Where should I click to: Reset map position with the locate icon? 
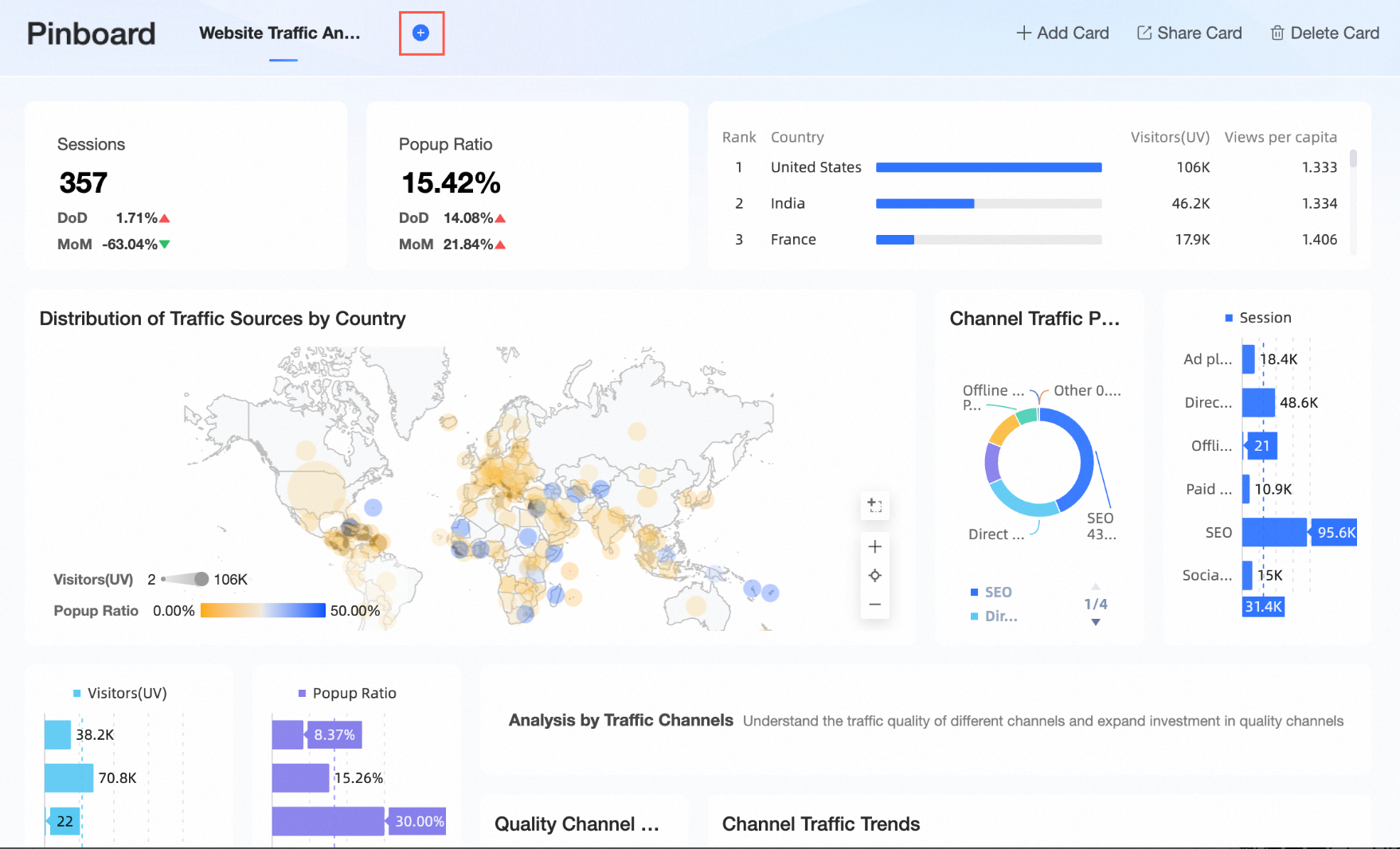pos(874,575)
